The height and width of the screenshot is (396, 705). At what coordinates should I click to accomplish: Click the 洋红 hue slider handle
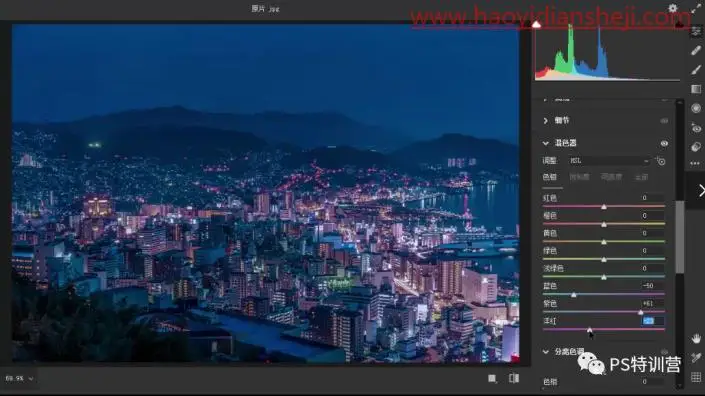point(589,330)
